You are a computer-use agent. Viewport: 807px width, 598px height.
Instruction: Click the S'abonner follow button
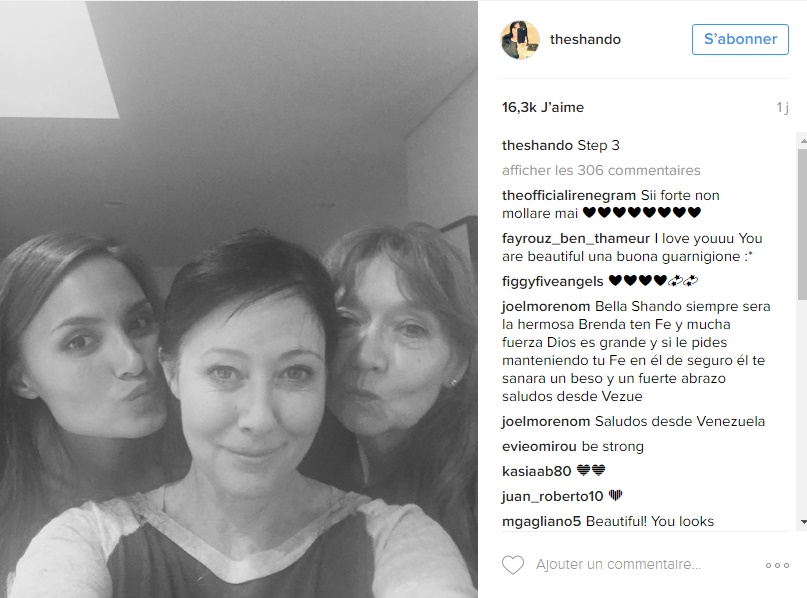click(x=740, y=39)
